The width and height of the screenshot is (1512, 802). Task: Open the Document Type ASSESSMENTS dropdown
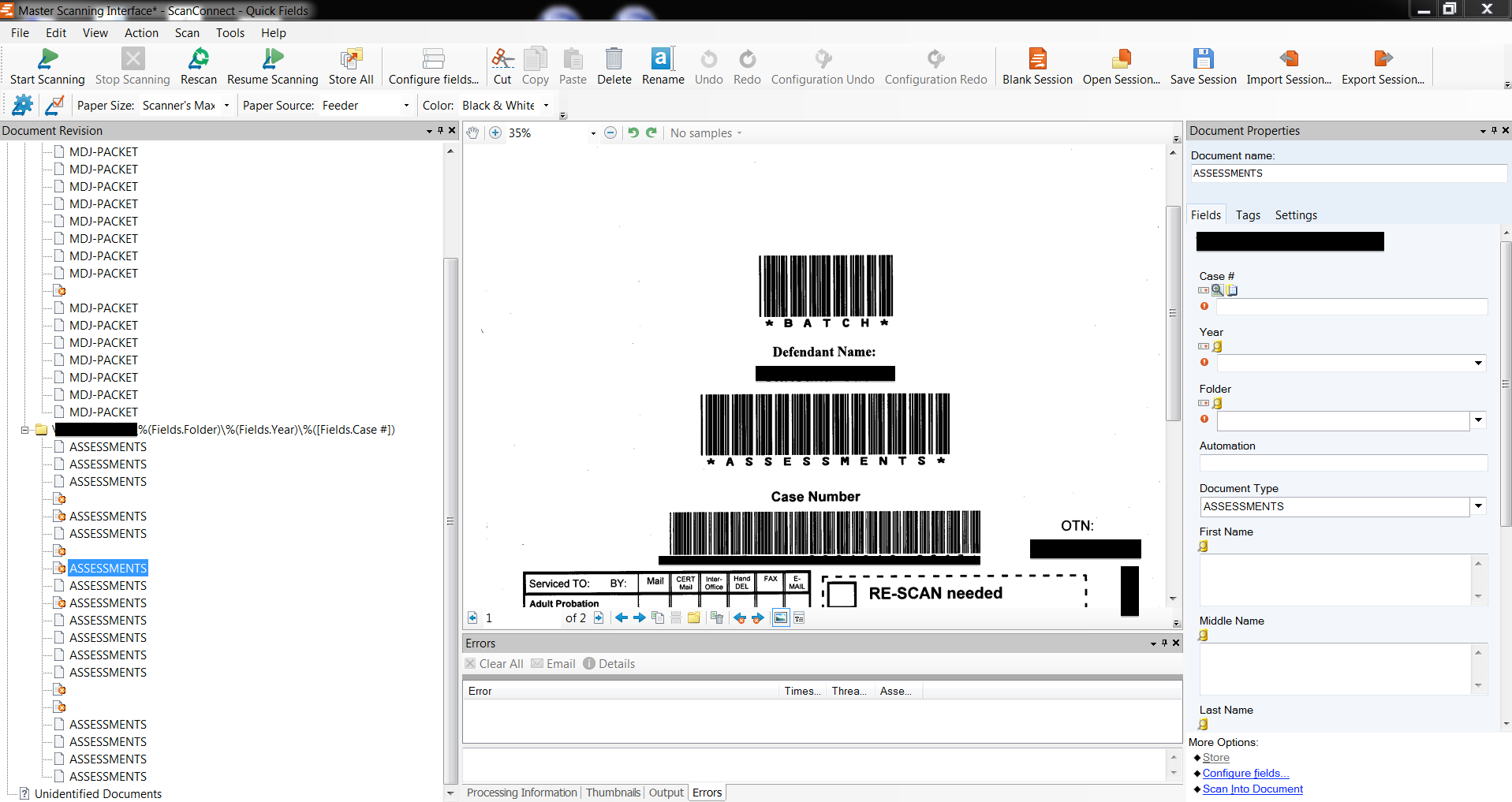click(x=1478, y=506)
